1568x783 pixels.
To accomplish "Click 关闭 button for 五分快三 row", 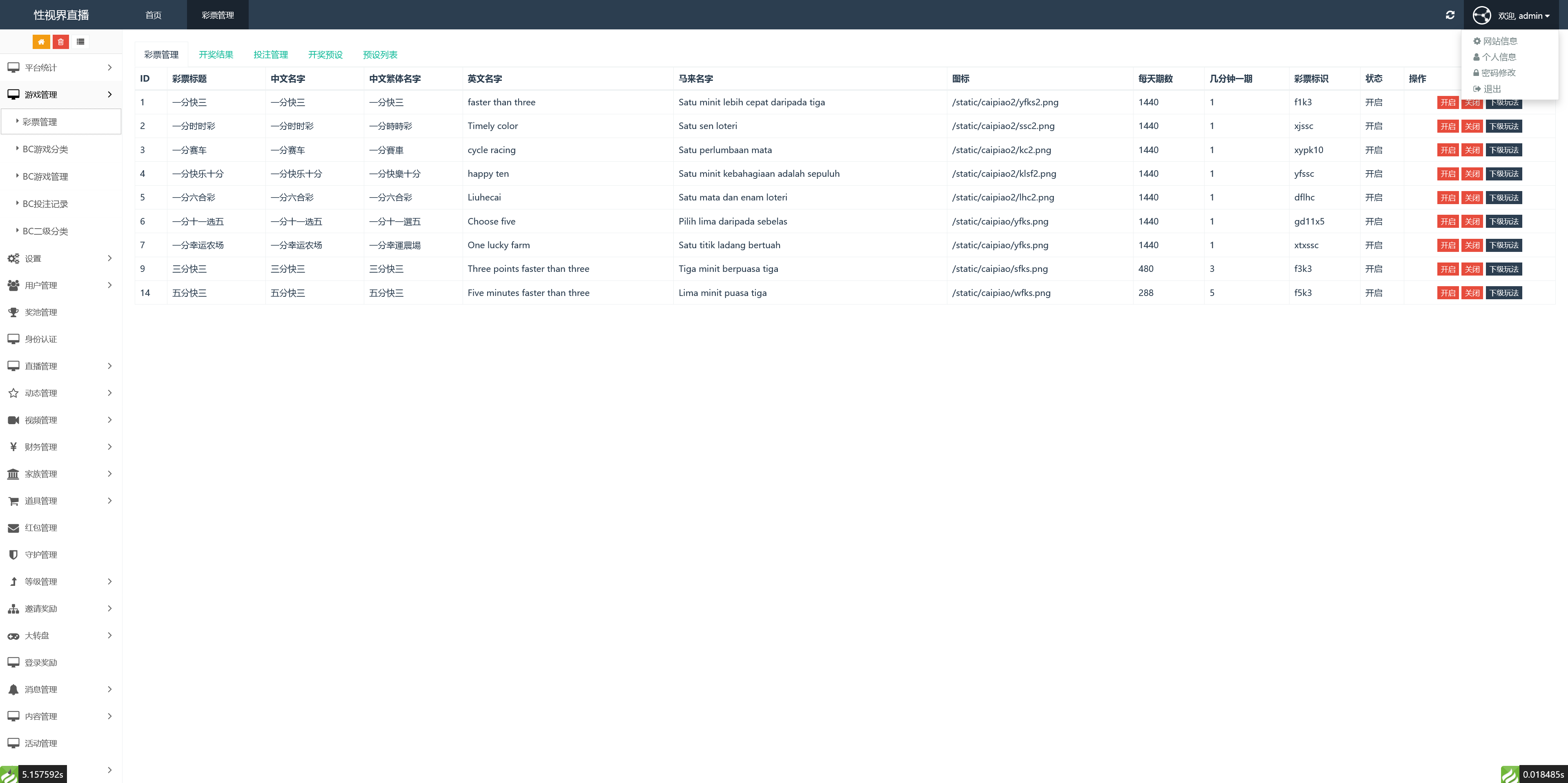I will pos(1472,293).
